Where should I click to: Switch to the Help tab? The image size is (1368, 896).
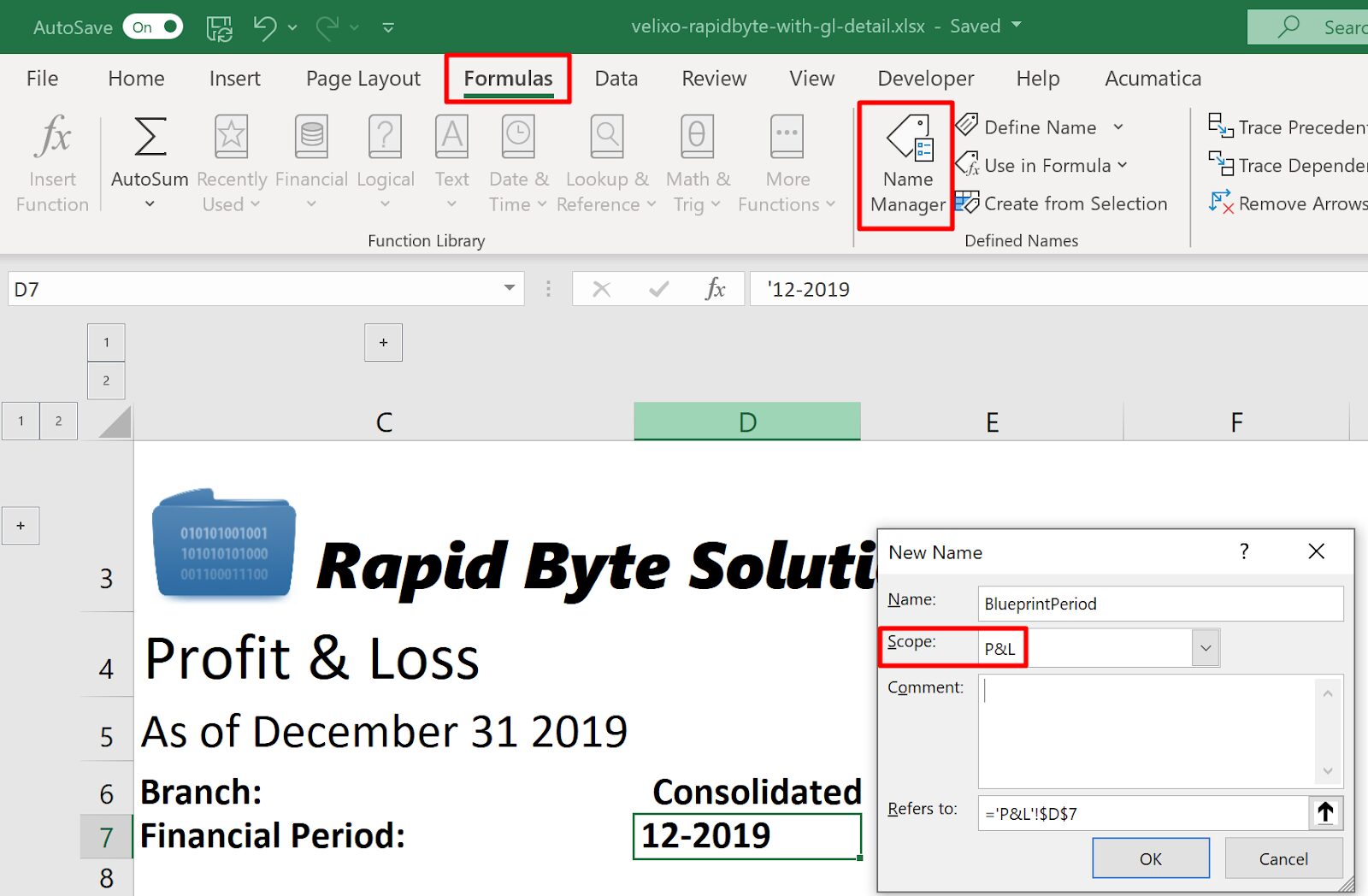[1038, 79]
